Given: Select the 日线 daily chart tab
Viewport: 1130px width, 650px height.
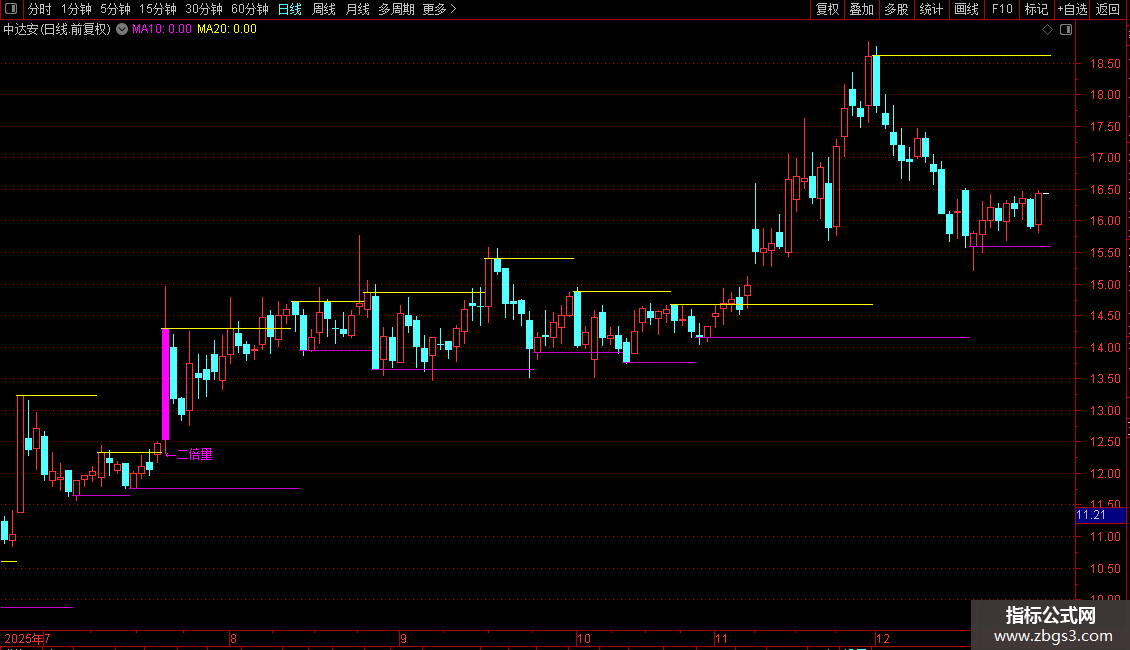Looking at the screenshot, I should click(x=290, y=9).
